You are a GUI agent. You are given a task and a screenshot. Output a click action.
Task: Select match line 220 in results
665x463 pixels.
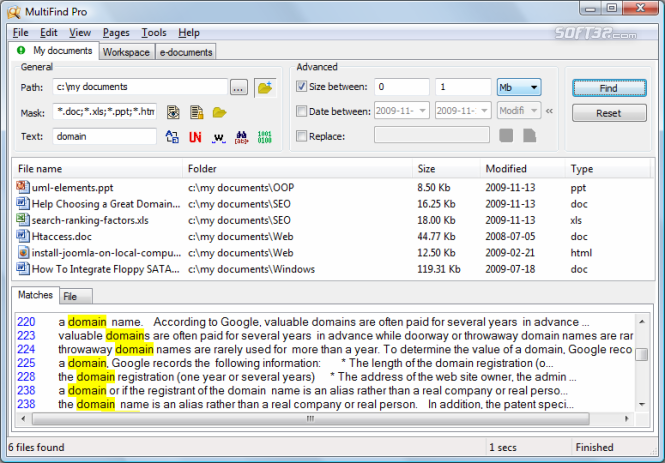[x=324, y=322]
